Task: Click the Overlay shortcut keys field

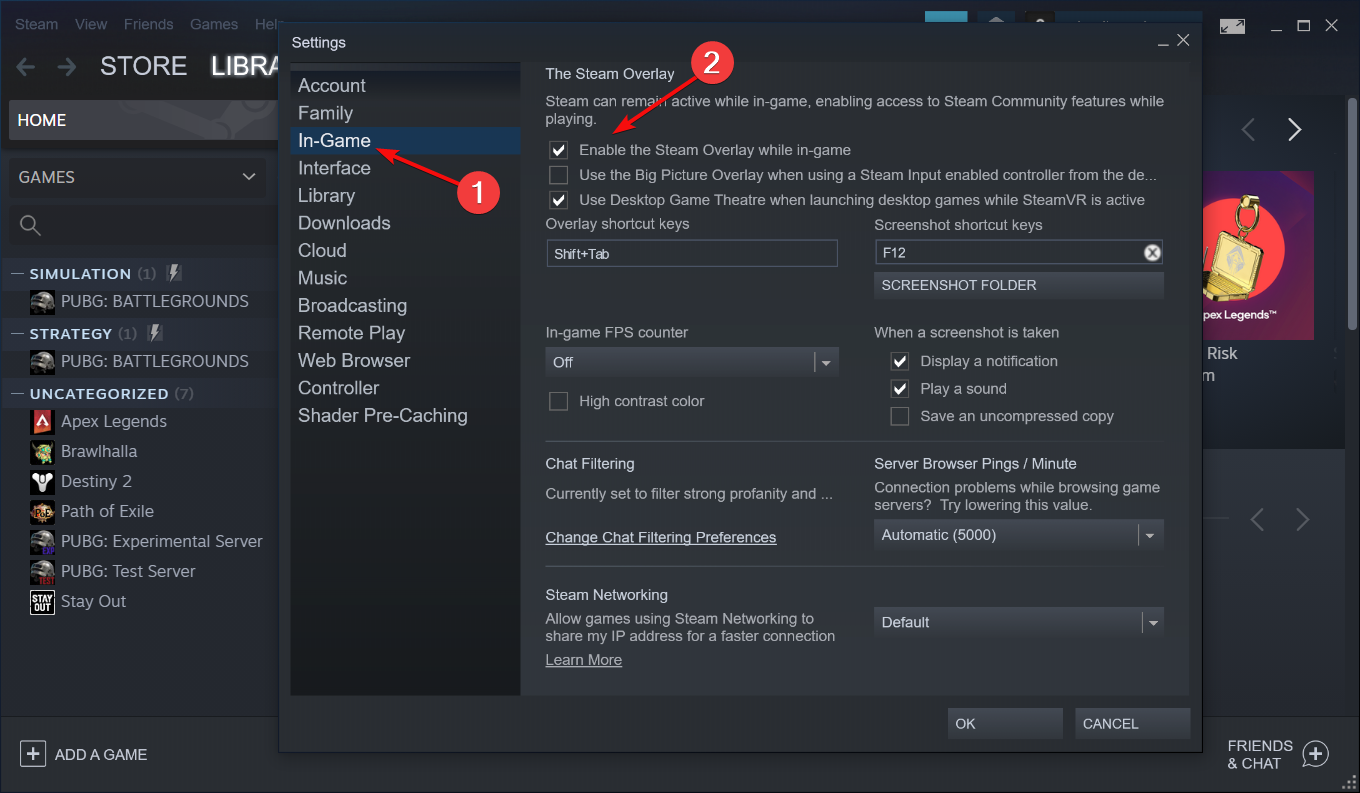Action: tap(692, 253)
